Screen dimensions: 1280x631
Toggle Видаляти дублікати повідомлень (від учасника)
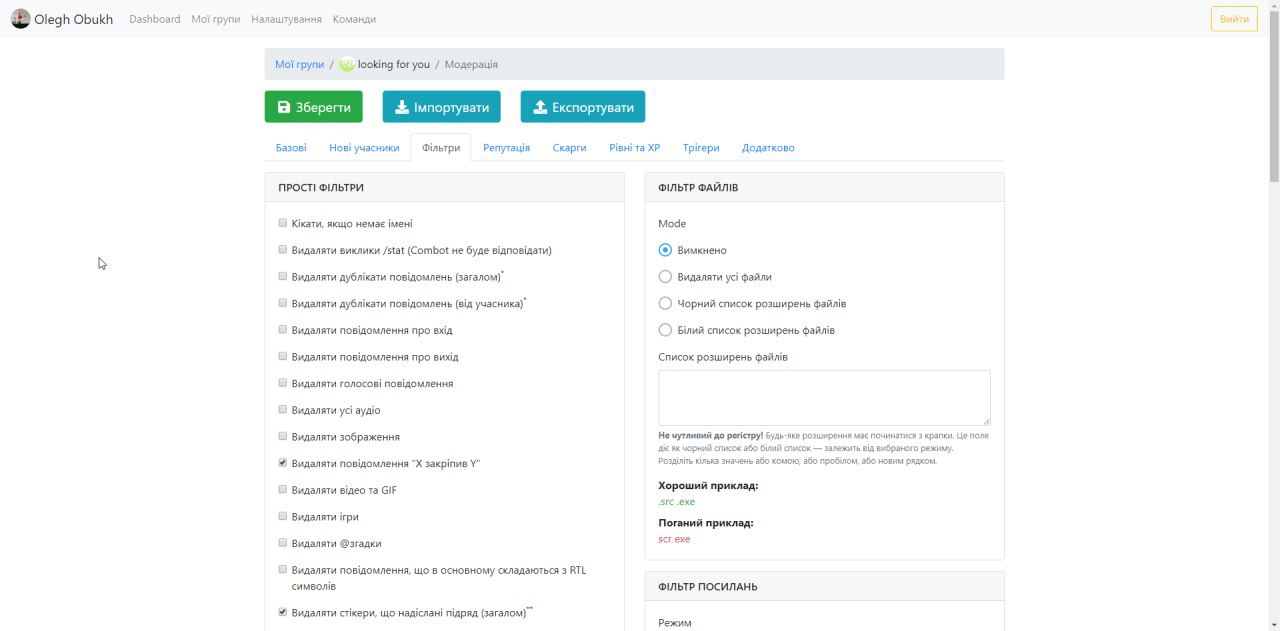point(283,303)
